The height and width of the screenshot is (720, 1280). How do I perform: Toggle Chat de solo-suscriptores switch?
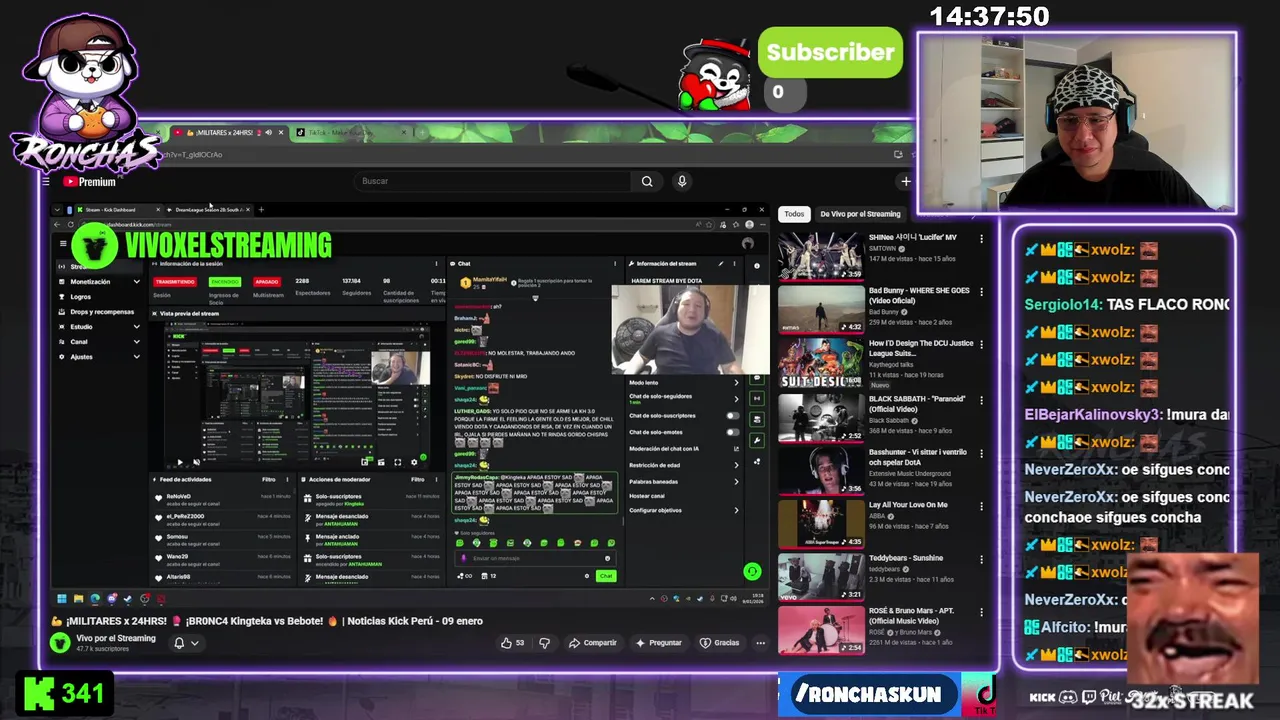[732, 415]
